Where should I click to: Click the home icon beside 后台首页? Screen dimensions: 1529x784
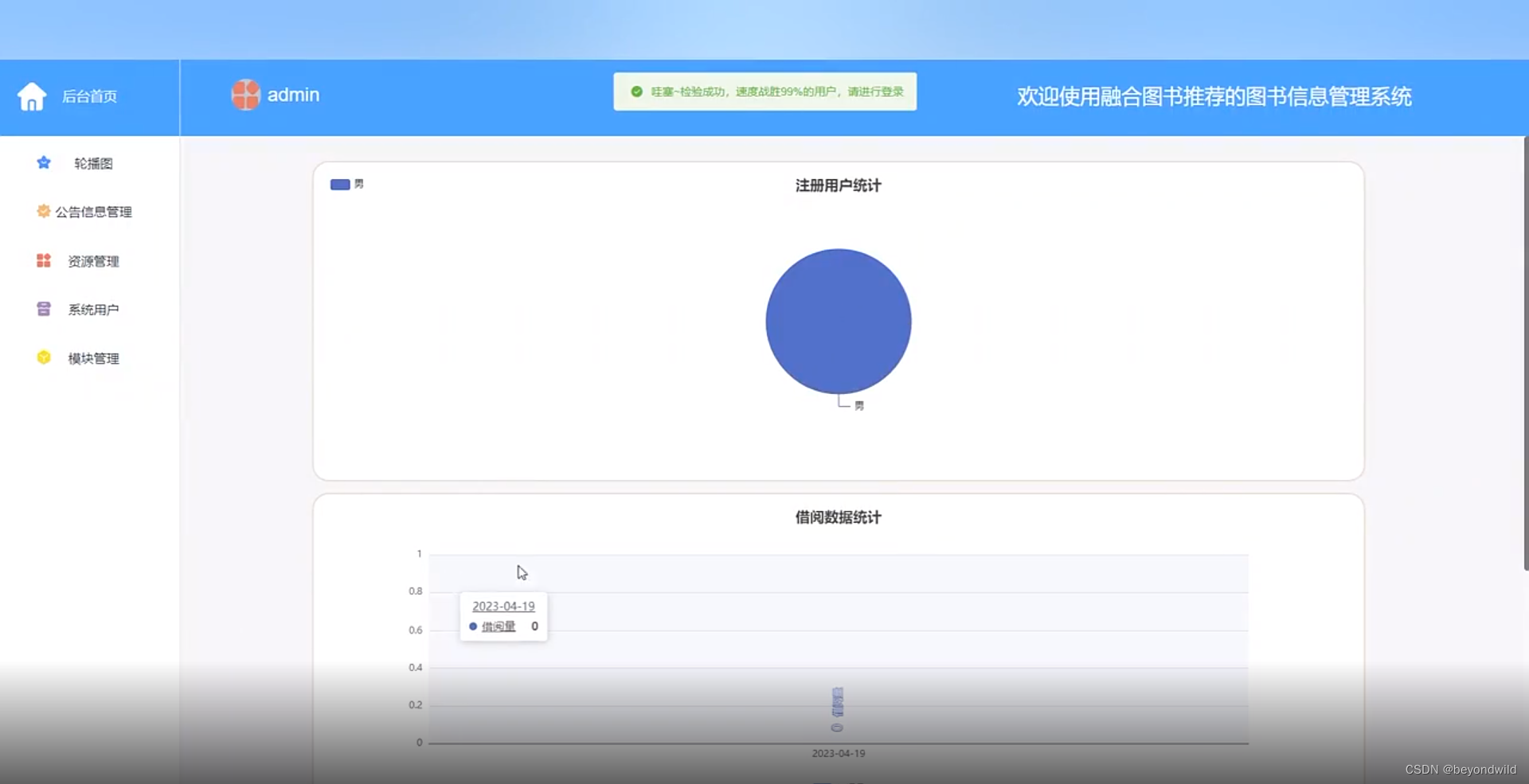click(x=32, y=96)
